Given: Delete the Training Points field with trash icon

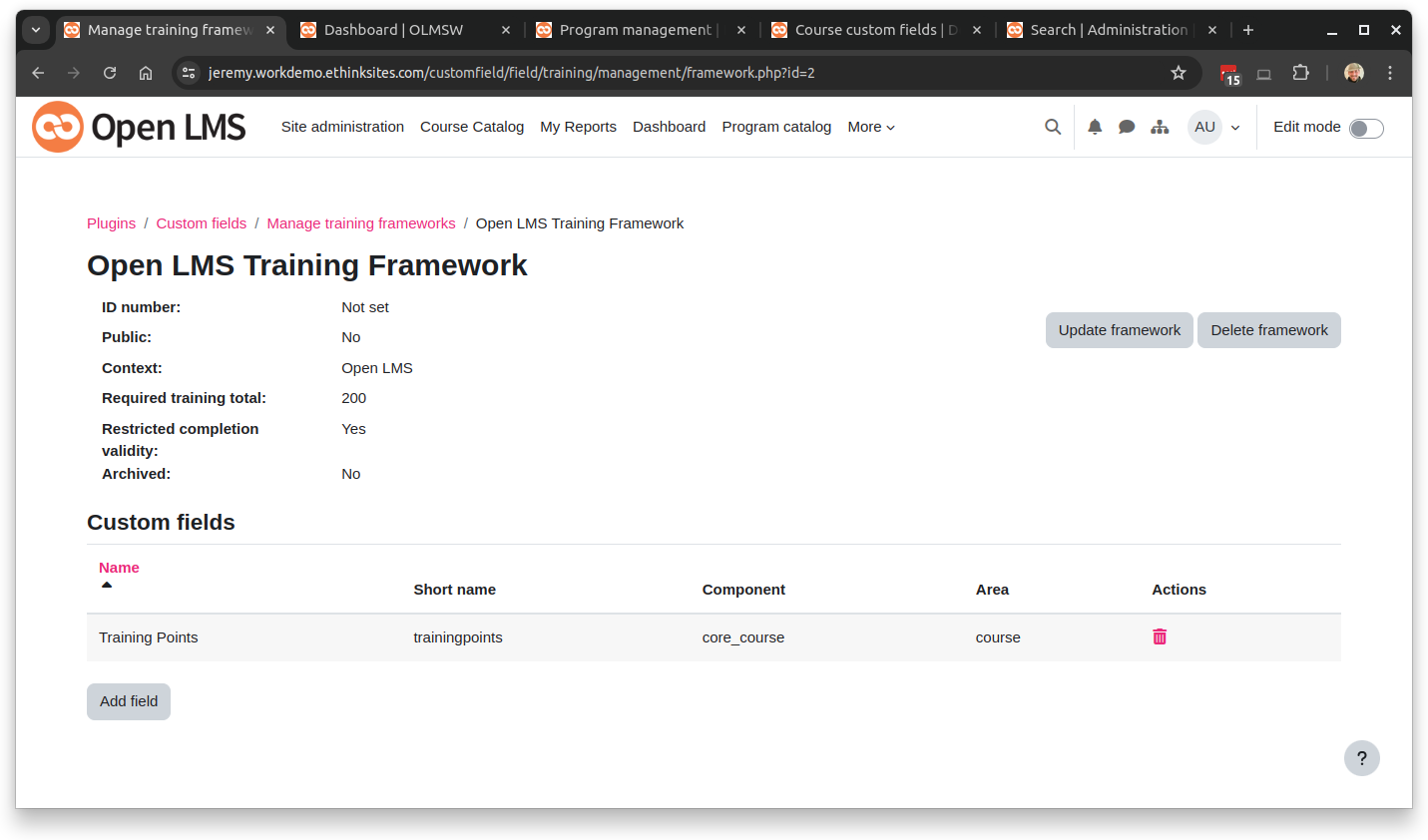Looking at the screenshot, I should [1160, 636].
